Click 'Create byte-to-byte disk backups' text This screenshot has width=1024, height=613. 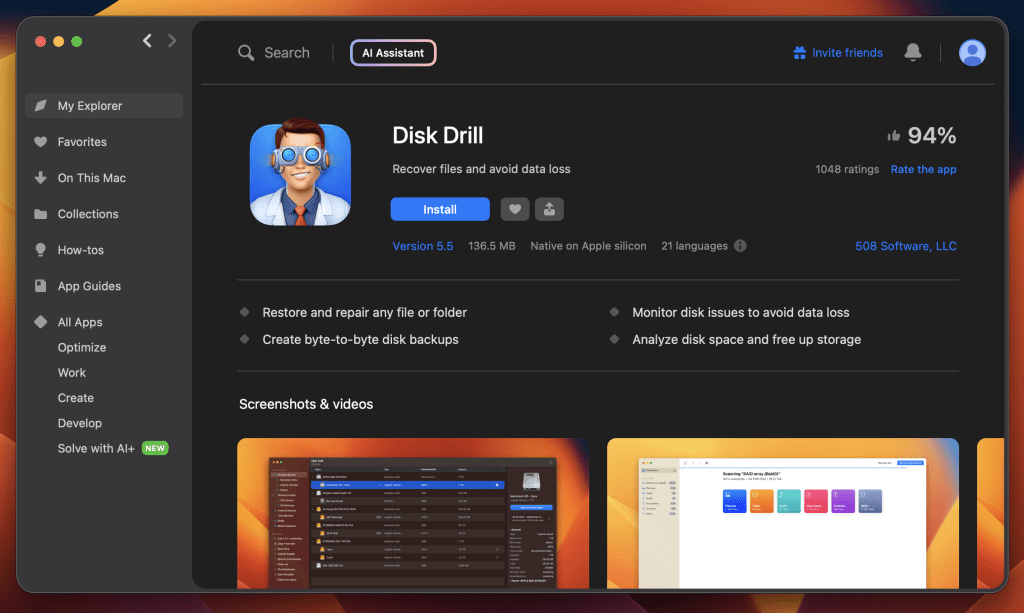click(x=360, y=339)
